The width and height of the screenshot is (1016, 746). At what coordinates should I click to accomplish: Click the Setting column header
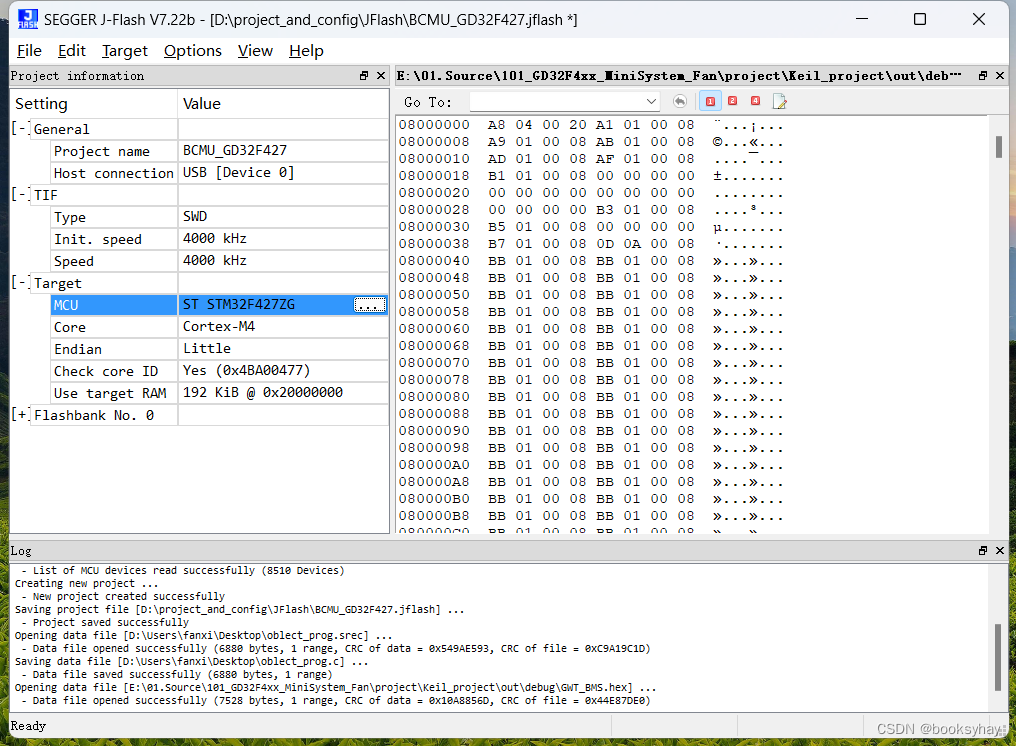coord(94,104)
